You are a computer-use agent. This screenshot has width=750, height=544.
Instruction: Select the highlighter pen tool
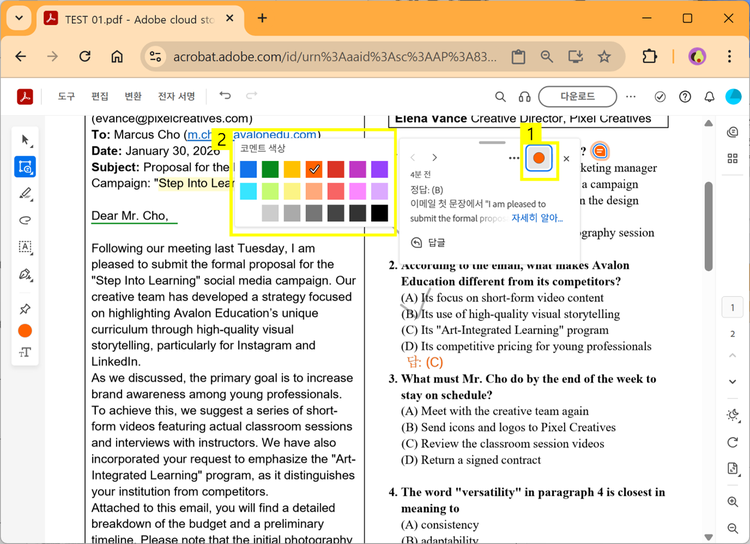[25, 193]
